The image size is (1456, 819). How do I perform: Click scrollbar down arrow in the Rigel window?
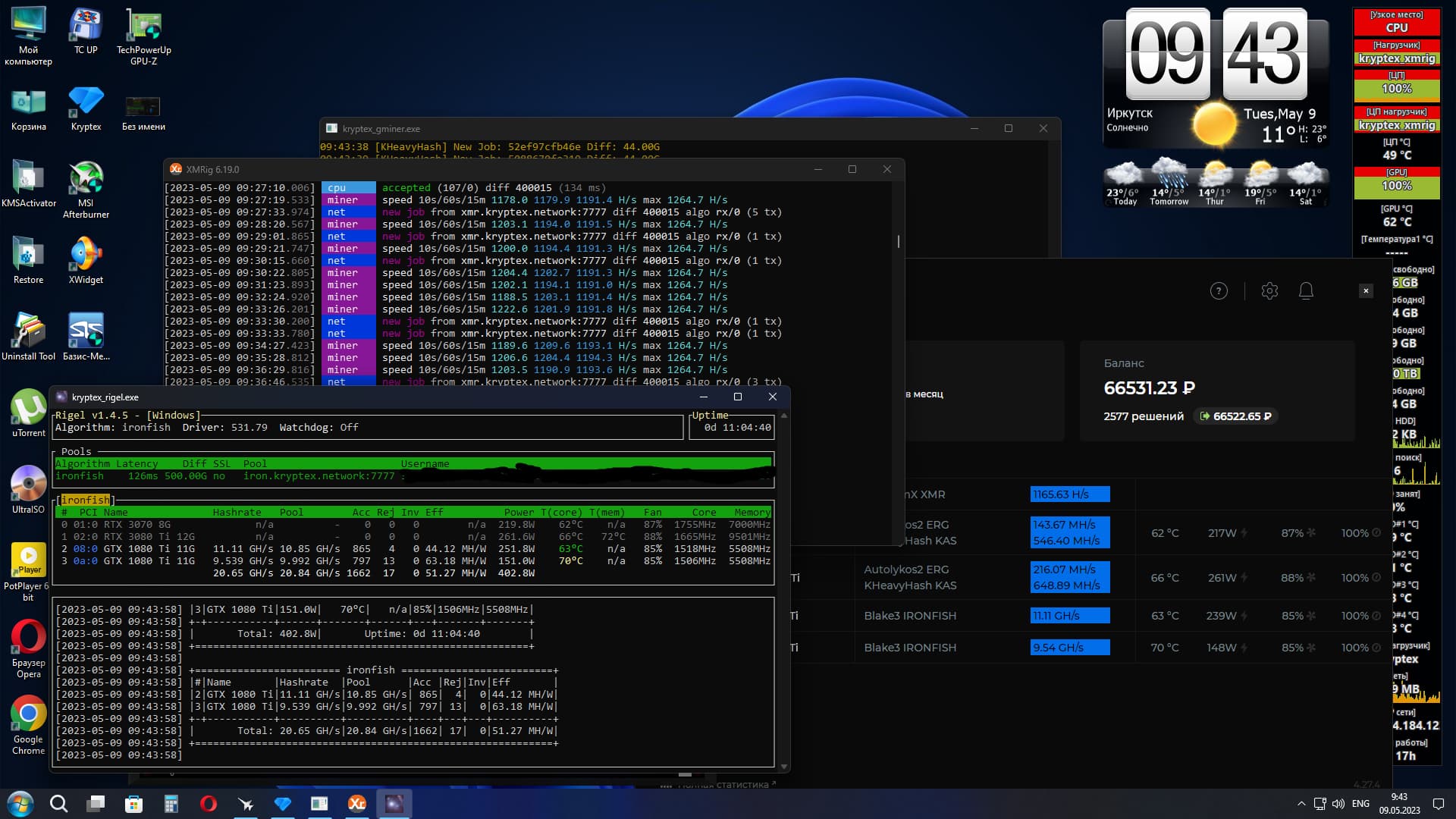click(784, 767)
